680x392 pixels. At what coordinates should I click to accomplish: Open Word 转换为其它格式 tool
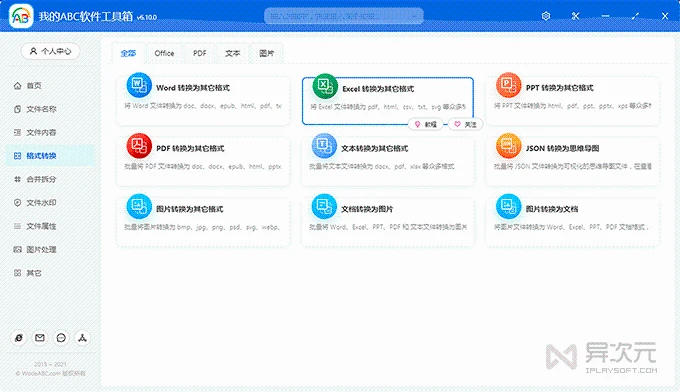[203, 101]
